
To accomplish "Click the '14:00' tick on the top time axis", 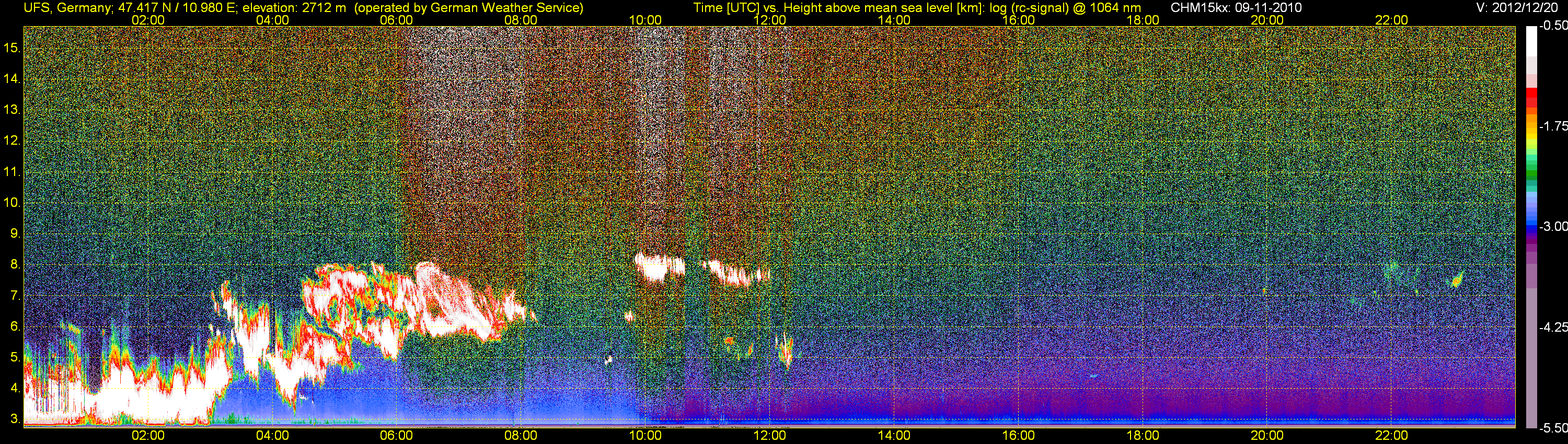I will [x=894, y=20].
